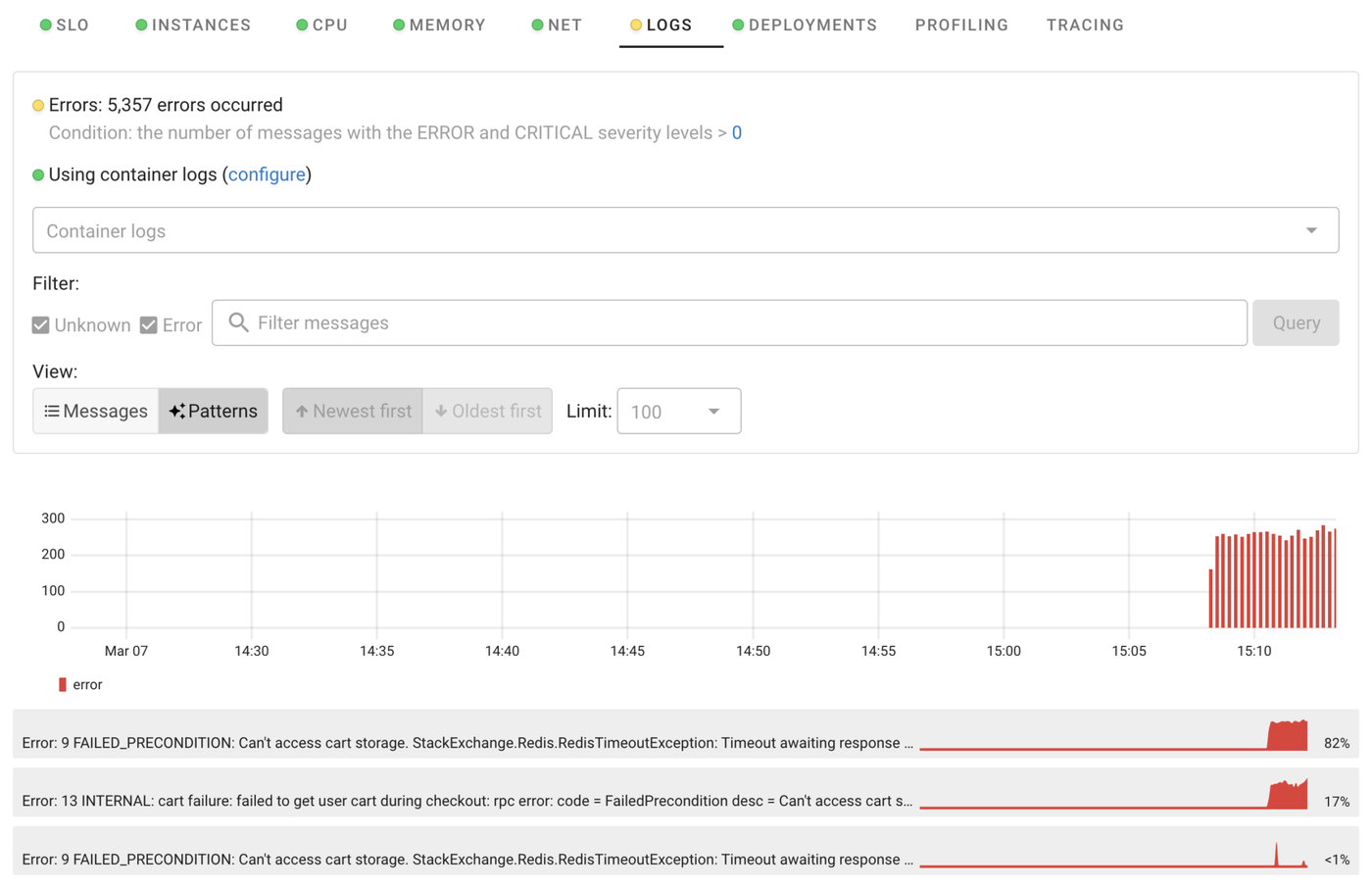Switch to the DEPLOYMENTS tab
Screen dimensions: 1372x888
tap(811, 25)
